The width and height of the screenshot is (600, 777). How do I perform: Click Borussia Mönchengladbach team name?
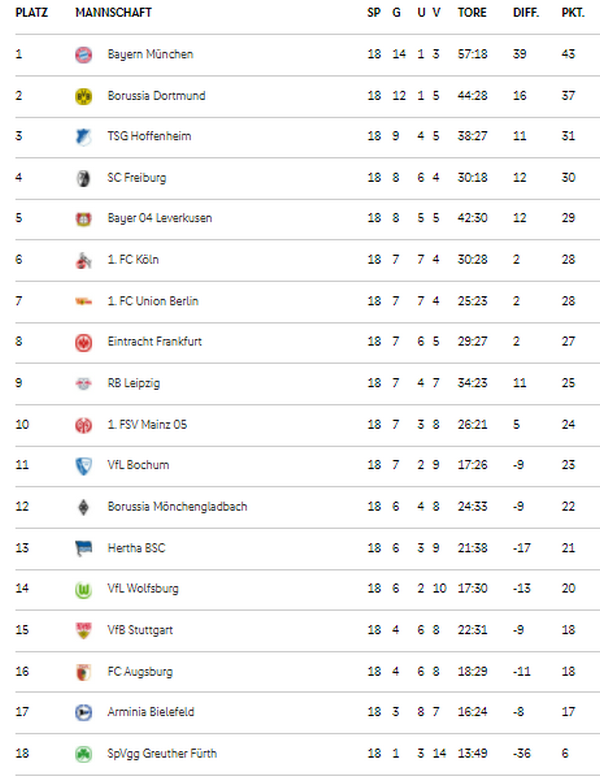click(177, 507)
